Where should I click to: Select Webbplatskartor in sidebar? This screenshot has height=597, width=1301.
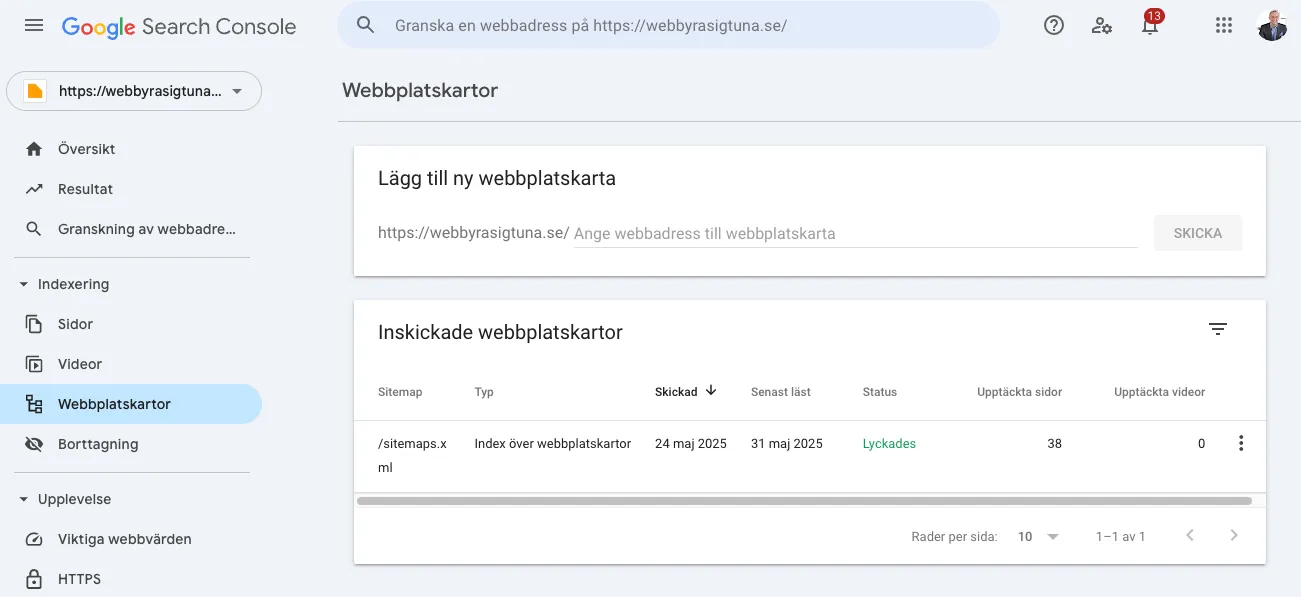130,404
